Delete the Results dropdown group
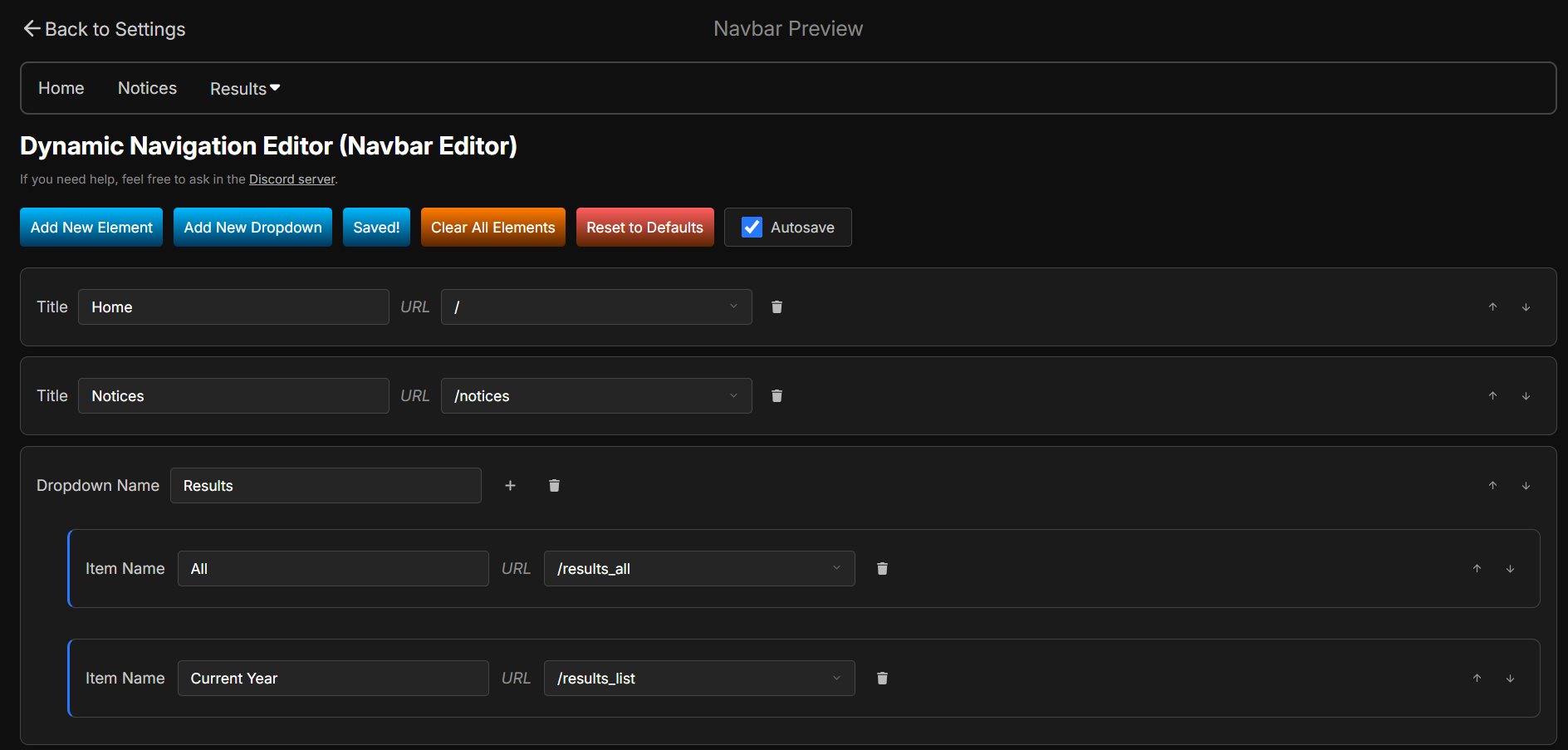1568x750 pixels. coord(554,485)
